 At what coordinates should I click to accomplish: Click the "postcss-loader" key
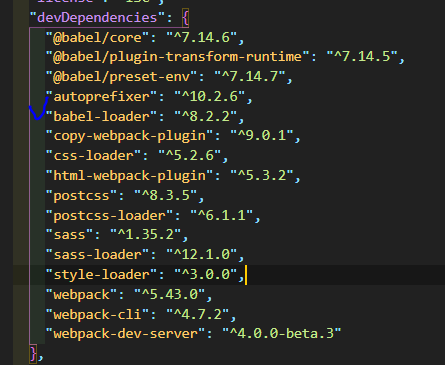[110, 216]
